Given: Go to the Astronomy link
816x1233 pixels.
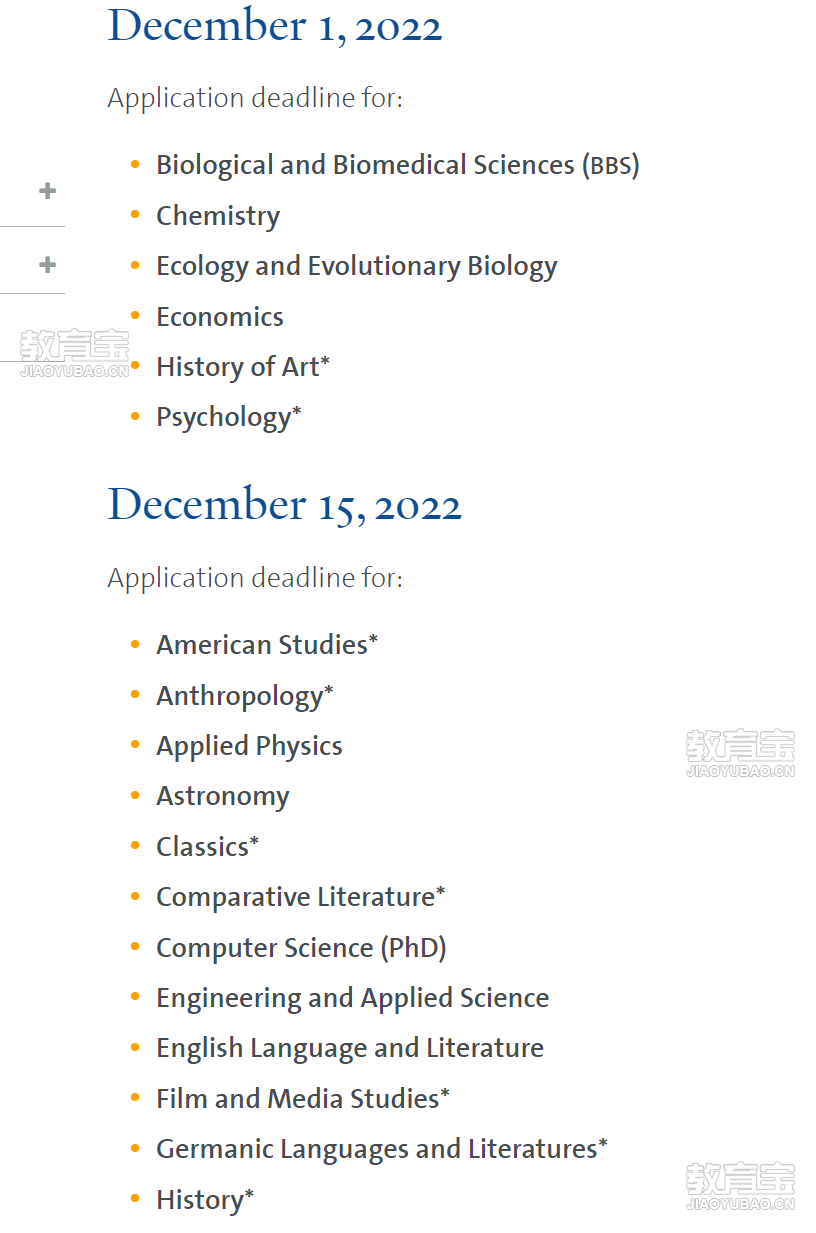Looking at the screenshot, I should [x=222, y=796].
